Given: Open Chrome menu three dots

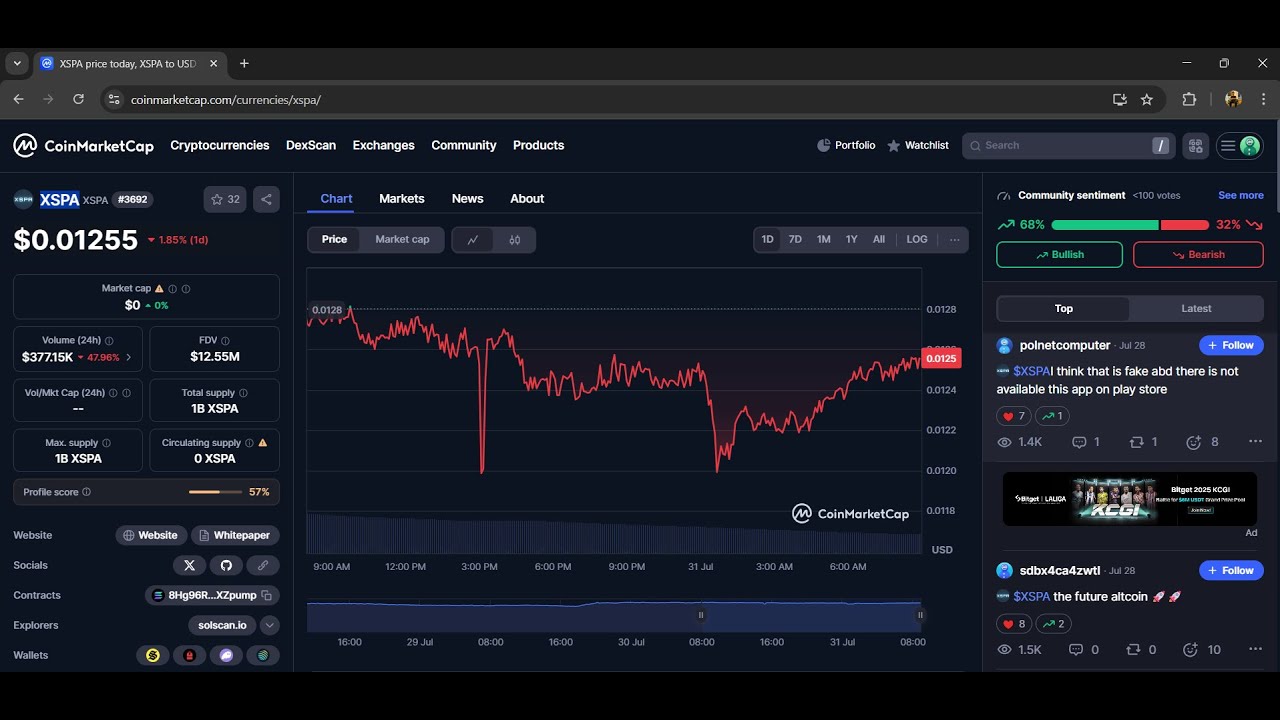Looking at the screenshot, I should 1264,99.
